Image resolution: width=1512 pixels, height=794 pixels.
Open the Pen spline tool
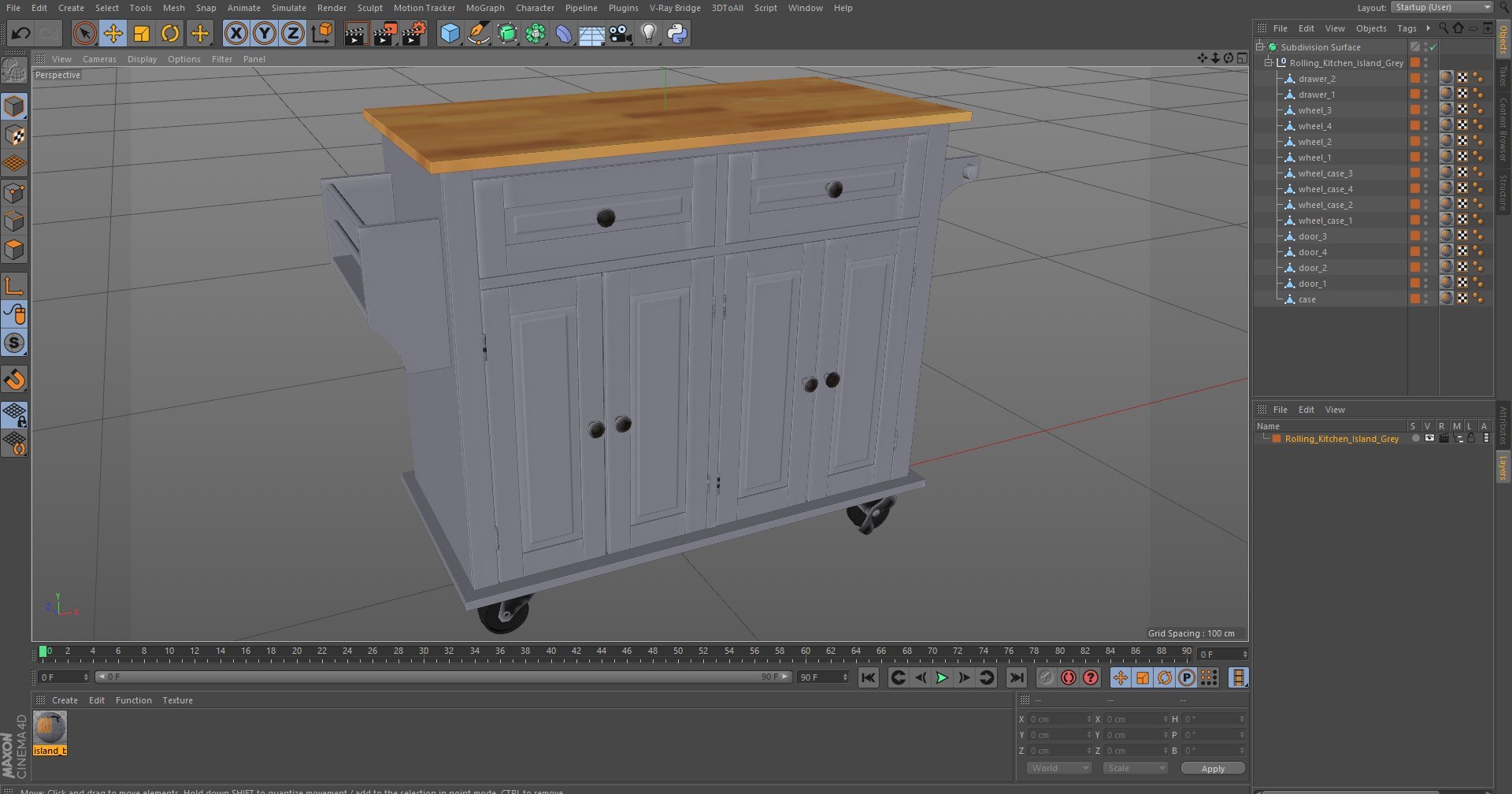[478, 33]
